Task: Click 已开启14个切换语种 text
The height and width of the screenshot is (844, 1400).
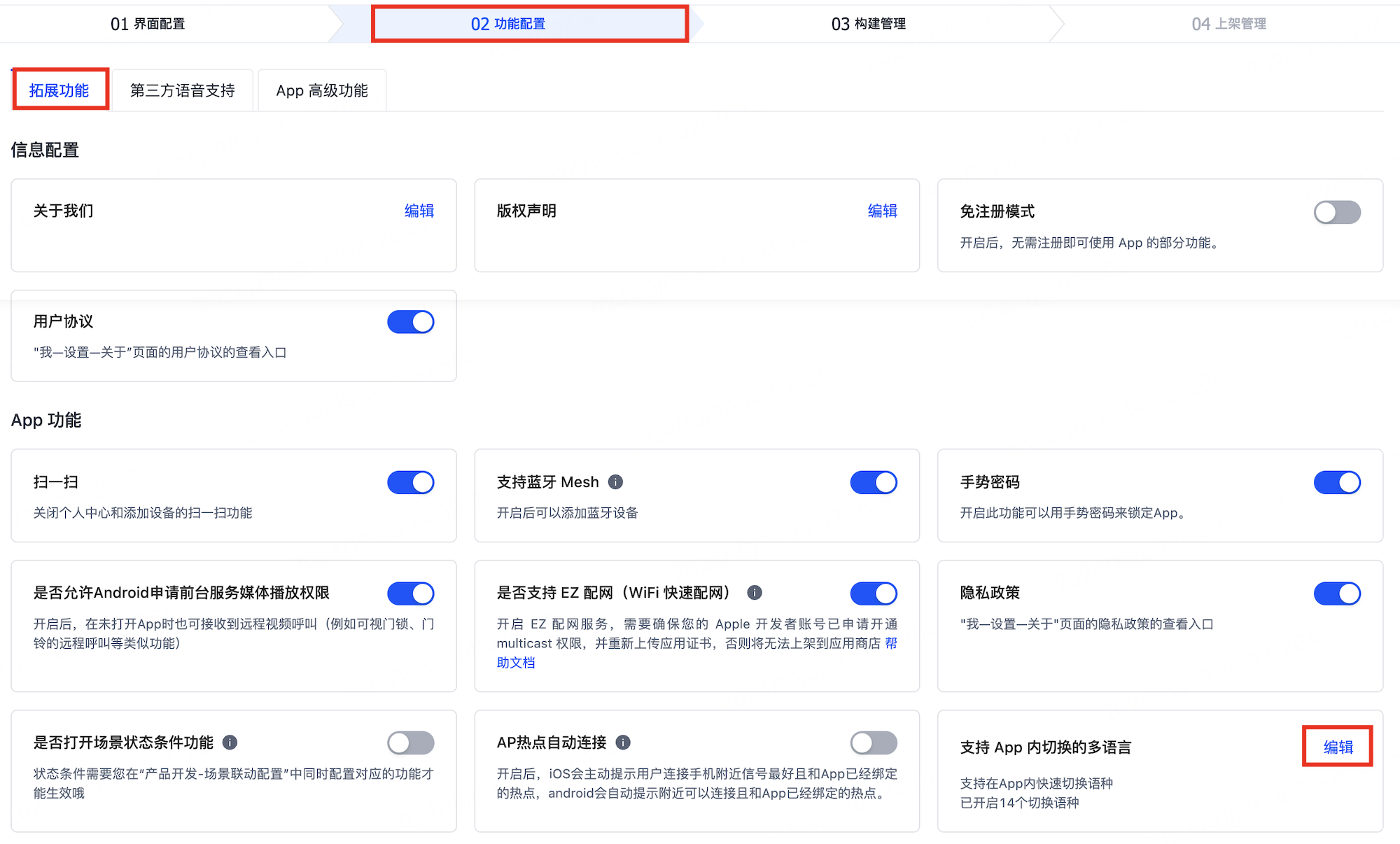Action: [1019, 803]
